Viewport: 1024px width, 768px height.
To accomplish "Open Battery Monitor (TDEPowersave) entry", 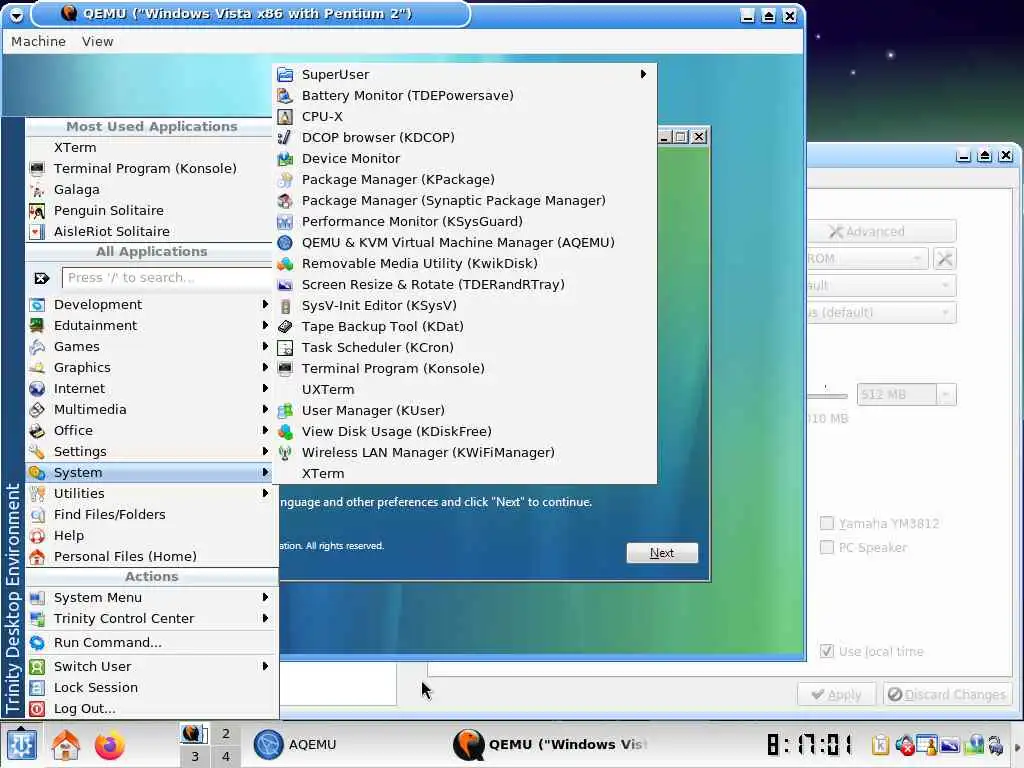I will pyautogui.click(x=464, y=95).
